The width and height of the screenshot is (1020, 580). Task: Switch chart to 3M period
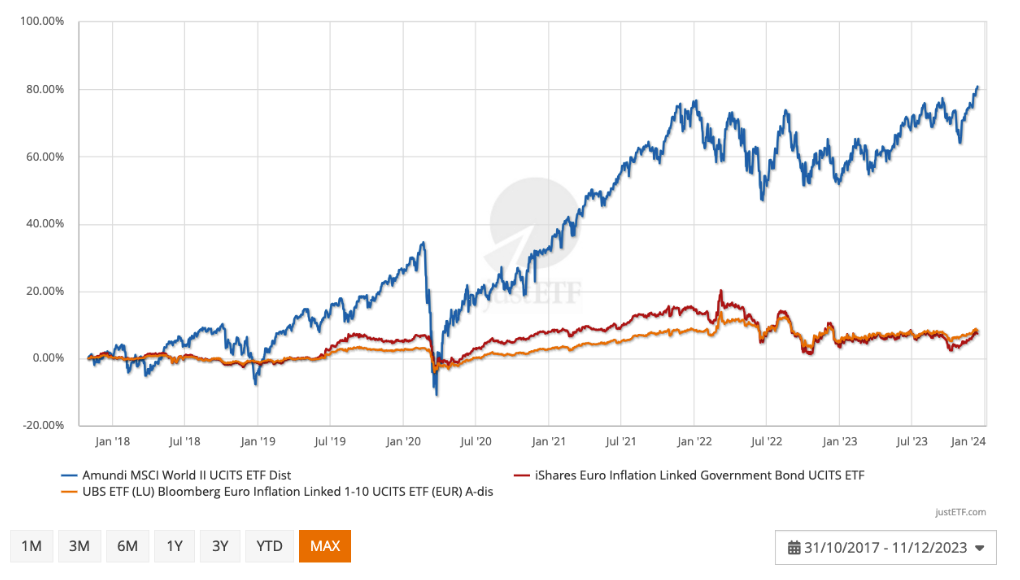click(79, 546)
